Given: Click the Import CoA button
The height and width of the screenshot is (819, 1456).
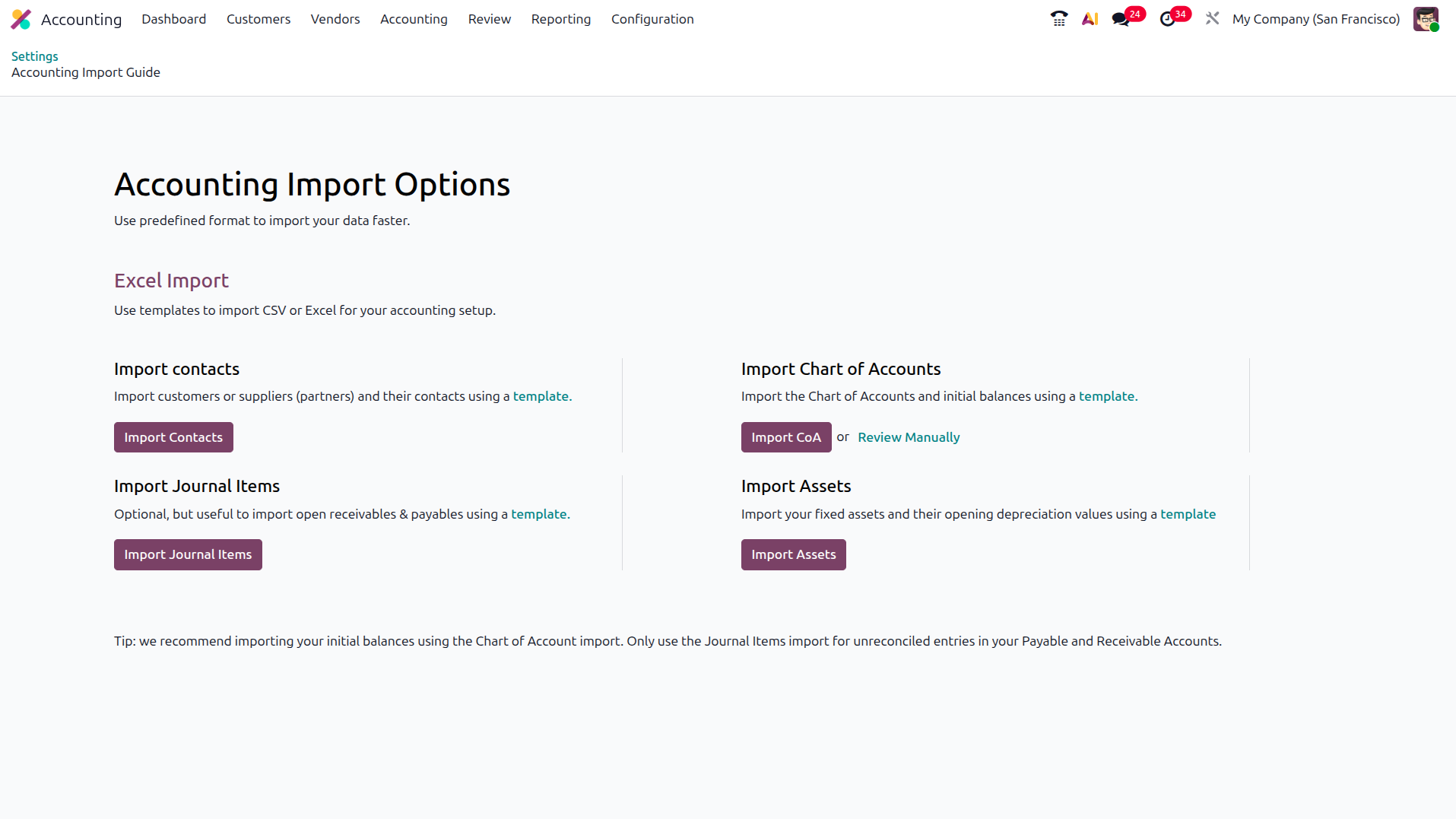Looking at the screenshot, I should [x=786, y=437].
